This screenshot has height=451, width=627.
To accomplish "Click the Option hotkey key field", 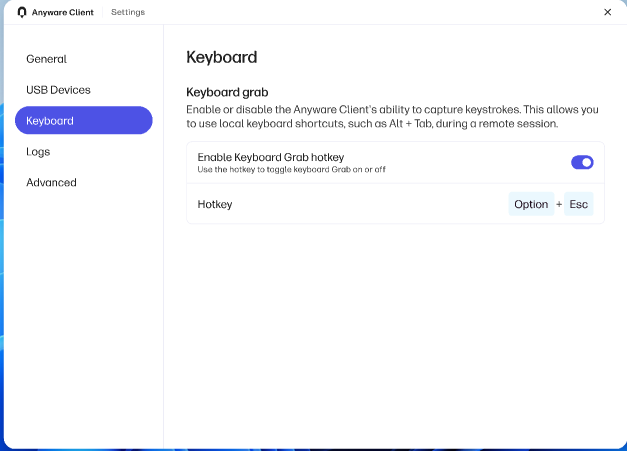I will [x=531, y=204].
